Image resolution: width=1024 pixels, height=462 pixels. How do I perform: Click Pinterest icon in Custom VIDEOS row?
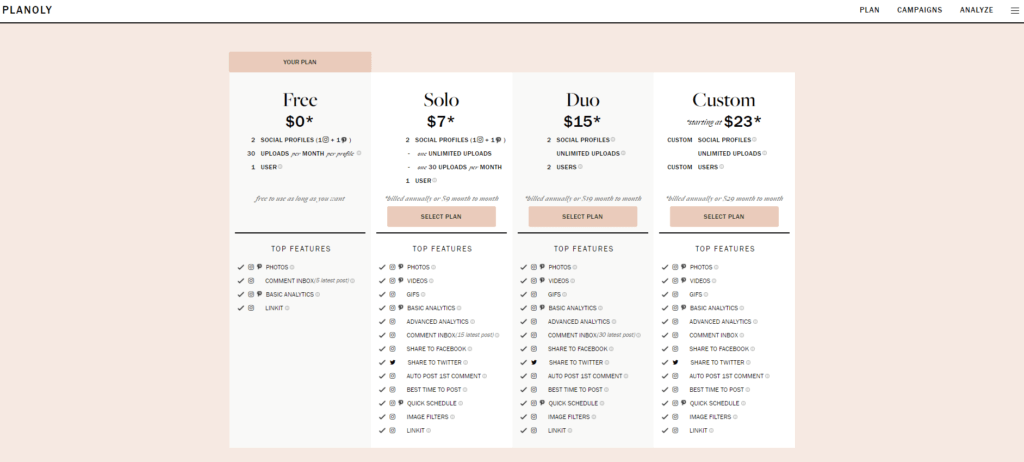[x=684, y=280]
